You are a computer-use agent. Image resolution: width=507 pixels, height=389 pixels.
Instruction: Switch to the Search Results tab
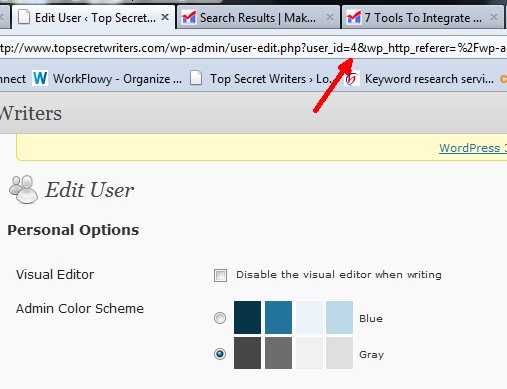tap(258, 18)
